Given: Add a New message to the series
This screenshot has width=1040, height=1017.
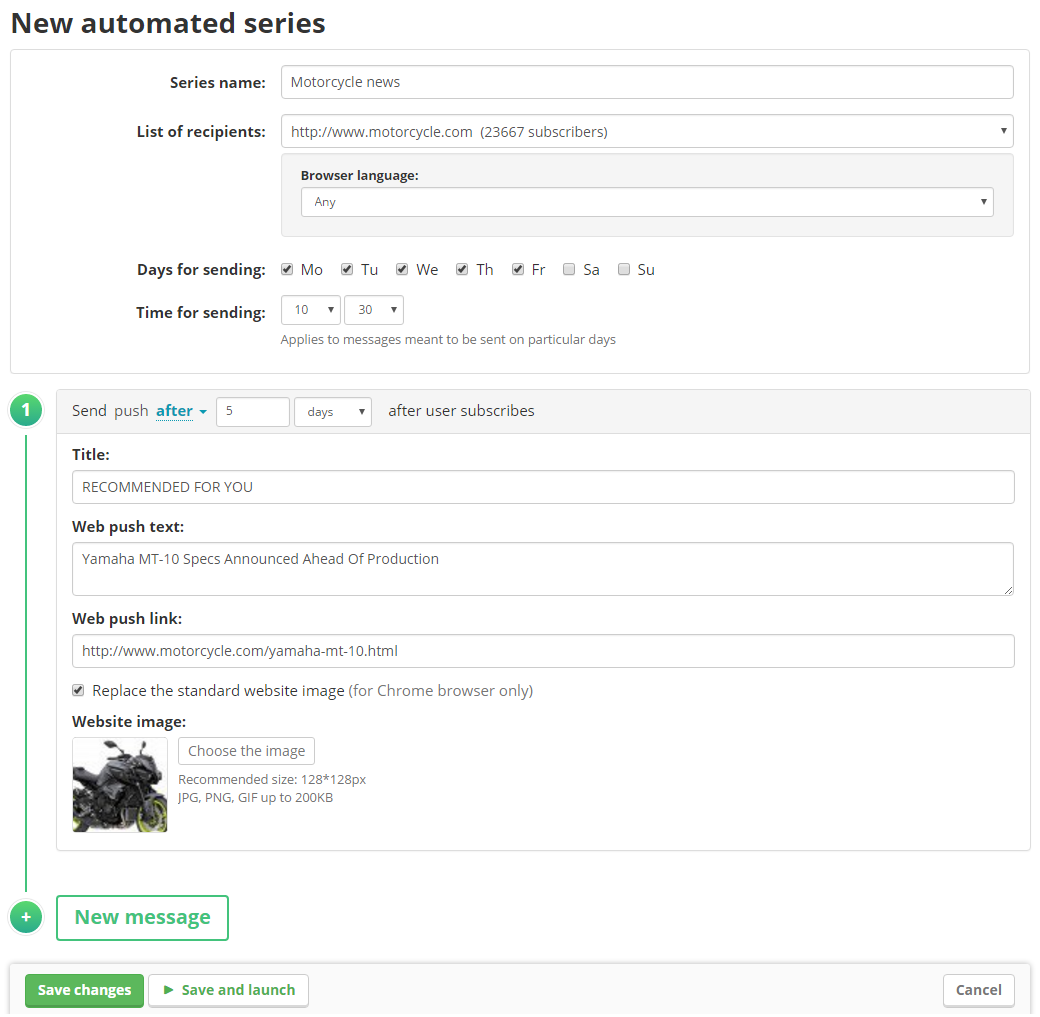Looking at the screenshot, I should (142, 918).
